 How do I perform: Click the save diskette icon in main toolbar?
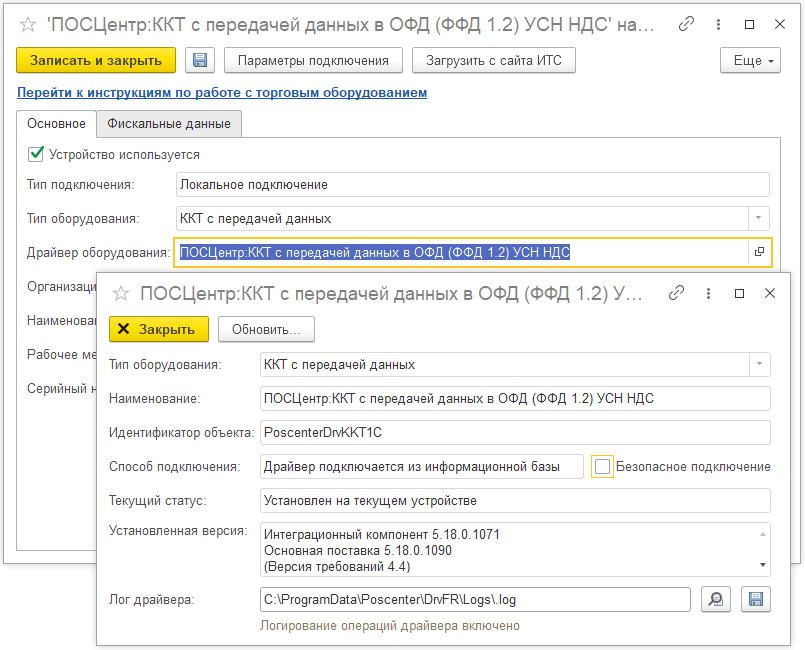tap(200, 60)
